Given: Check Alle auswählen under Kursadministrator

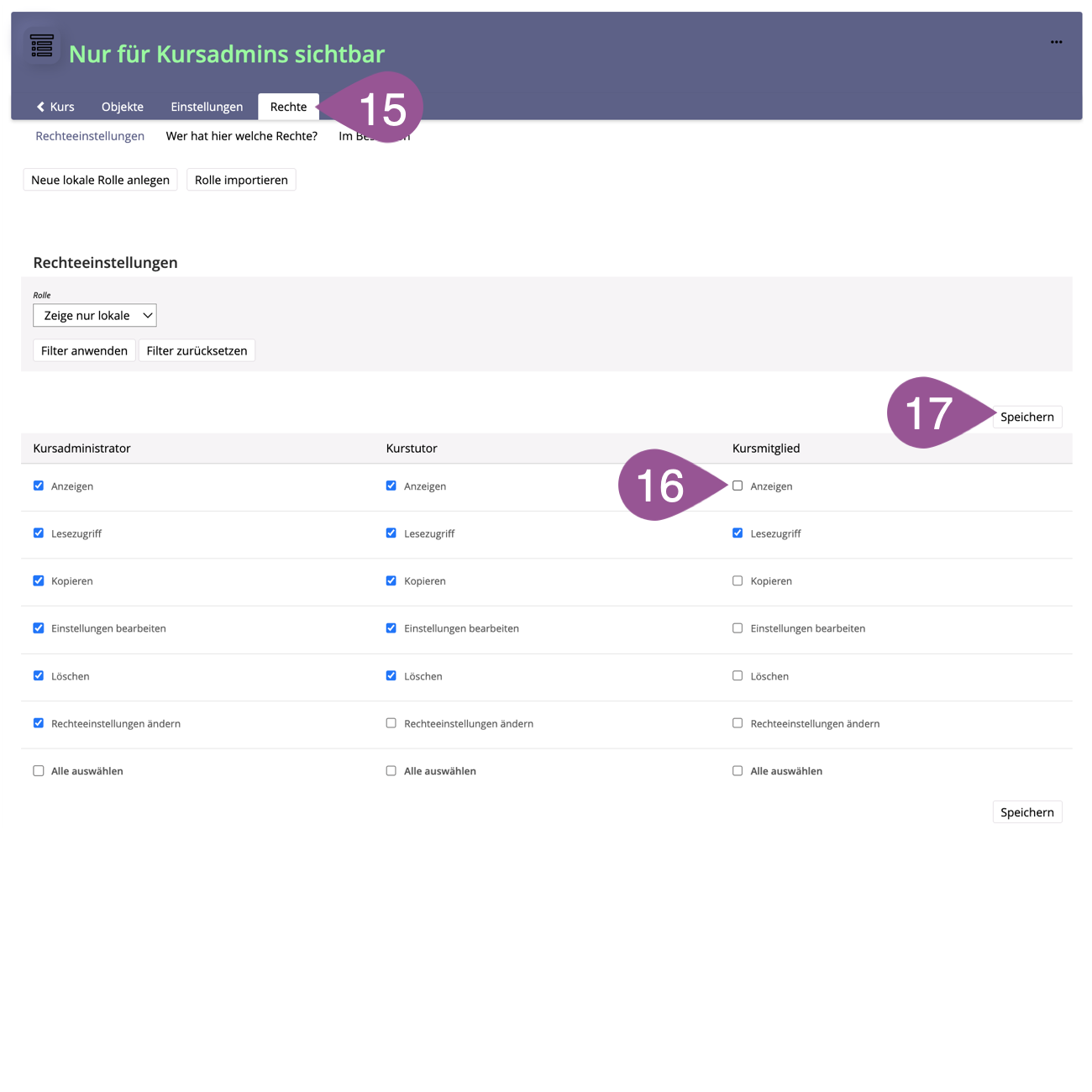Looking at the screenshot, I should [x=39, y=771].
